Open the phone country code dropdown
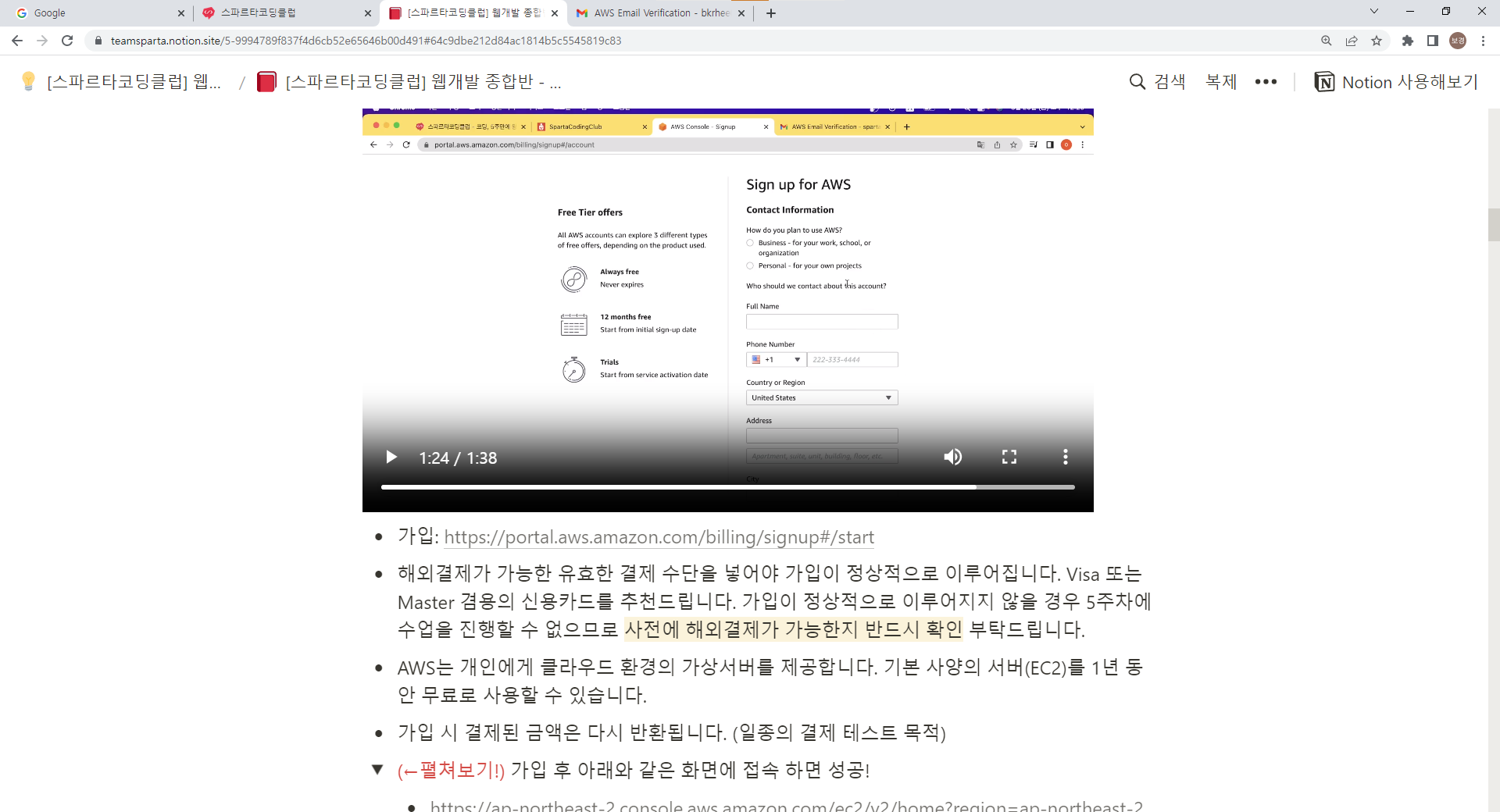Image resolution: width=1500 pixels, height=812 pixels. 776,360
